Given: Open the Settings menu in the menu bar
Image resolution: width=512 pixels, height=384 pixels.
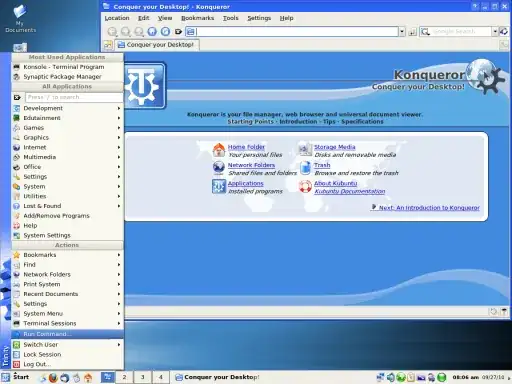Looking at the screenshot, I should point(259,18).
